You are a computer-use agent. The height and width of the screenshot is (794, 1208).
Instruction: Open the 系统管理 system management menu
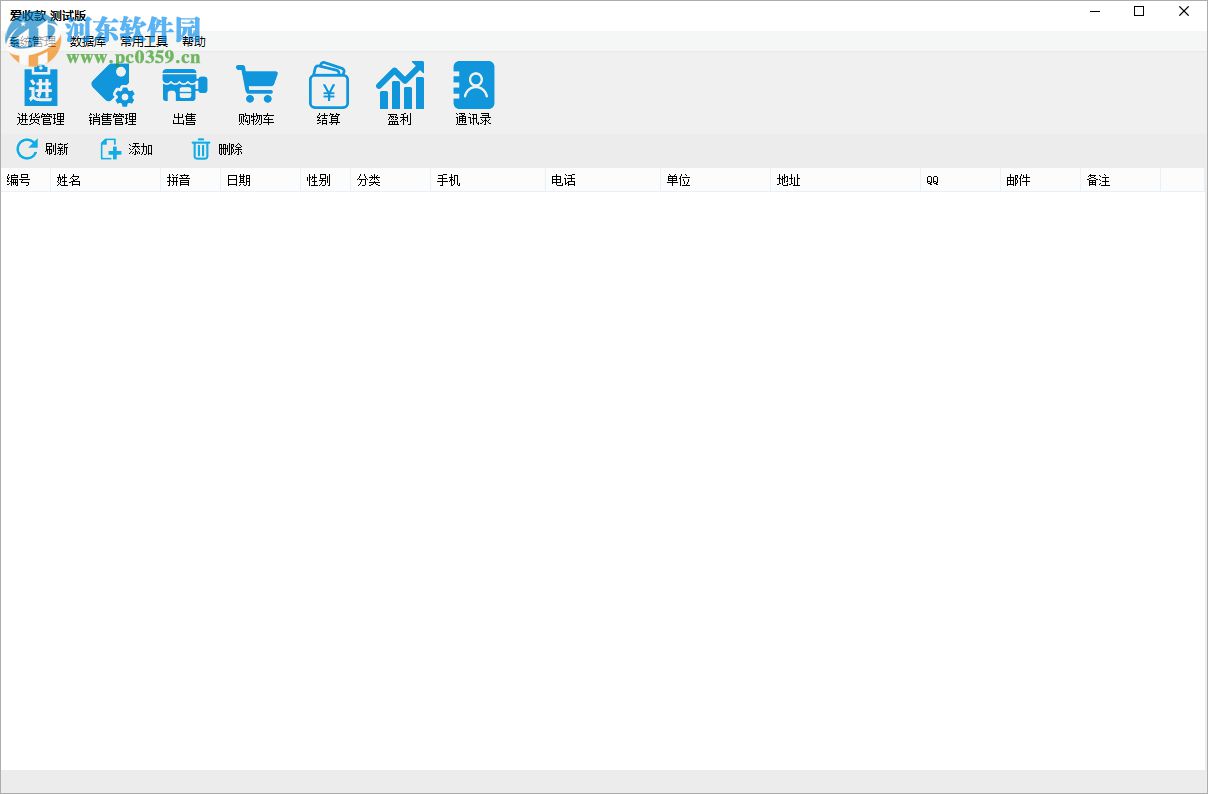[x=30, y=41]
